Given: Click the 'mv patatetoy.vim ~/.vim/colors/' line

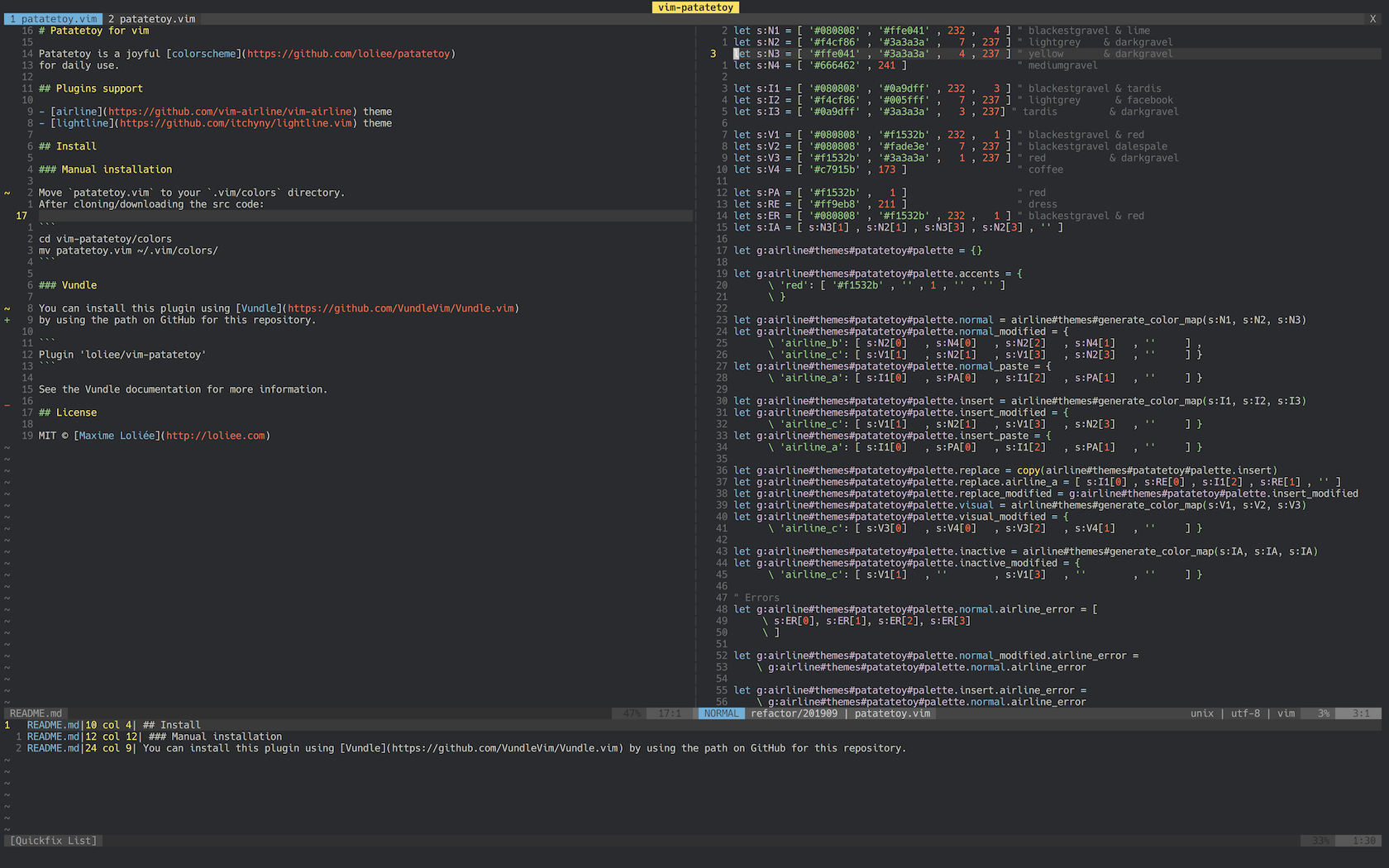Looking at the screenshot, I should coord(129,250).
